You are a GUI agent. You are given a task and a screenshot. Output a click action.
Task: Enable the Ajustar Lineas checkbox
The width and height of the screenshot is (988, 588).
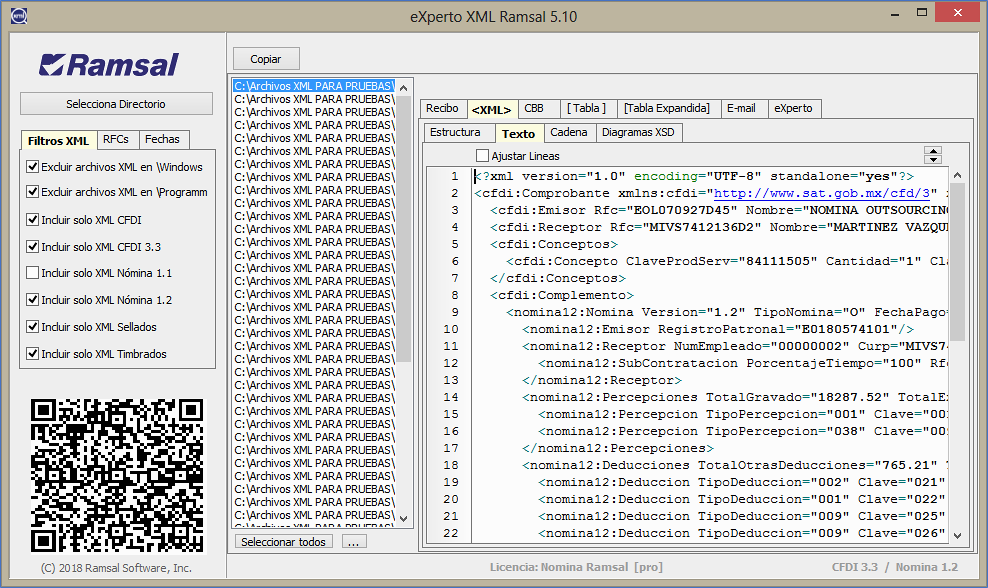[x=483, y=156]
